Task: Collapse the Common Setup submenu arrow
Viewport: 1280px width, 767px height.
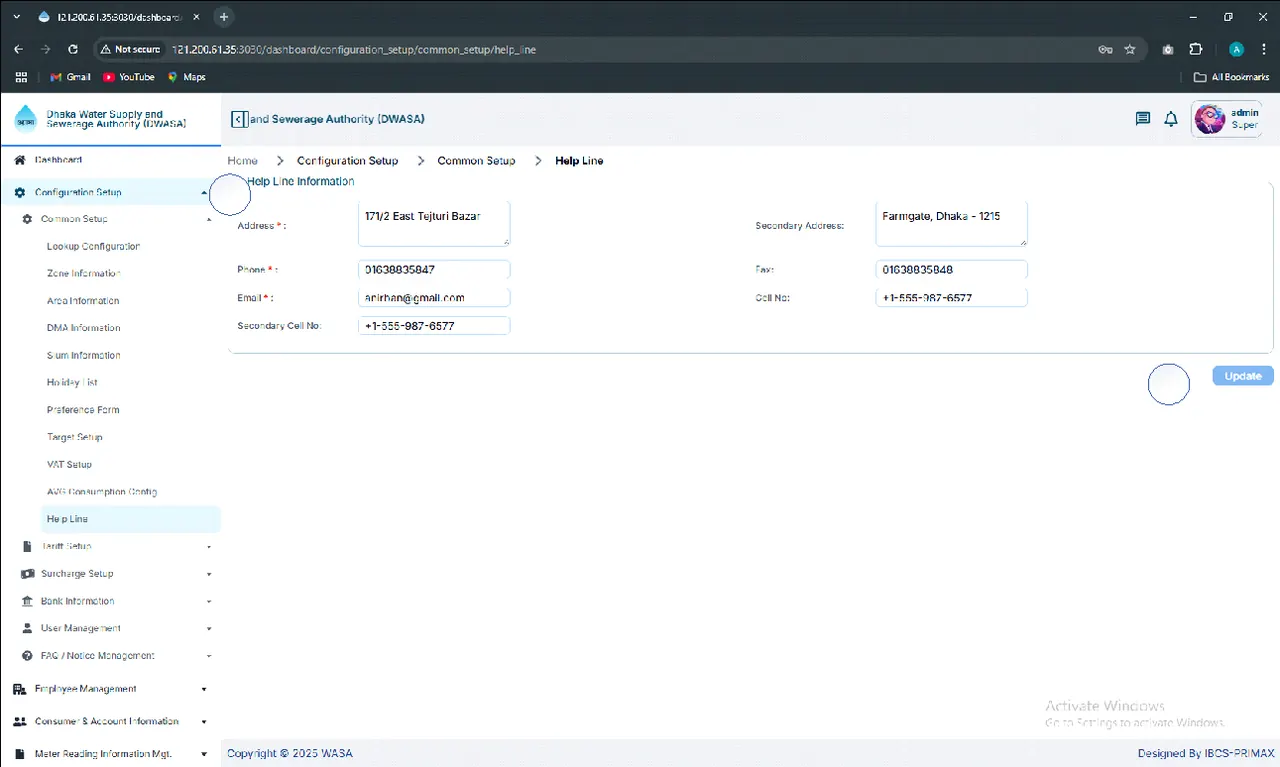Action: [x=209, y=219]
